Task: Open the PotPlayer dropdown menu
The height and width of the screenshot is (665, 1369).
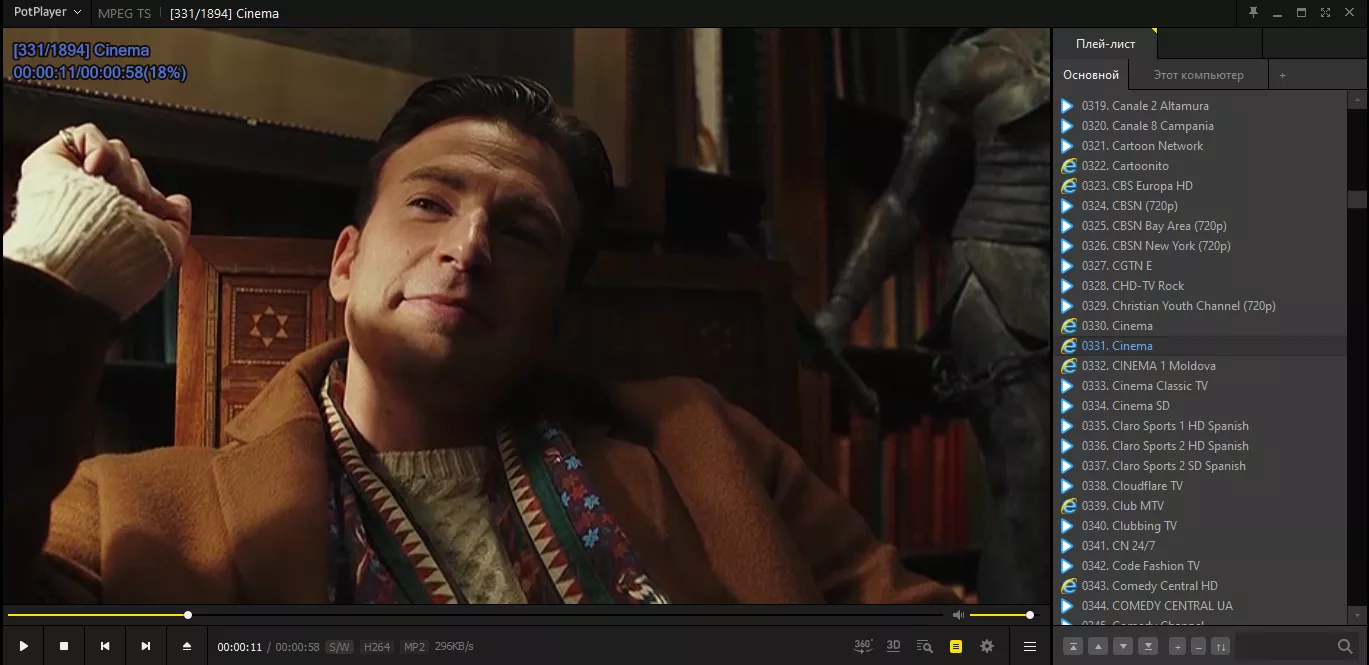Action: (x=47, y=12)
